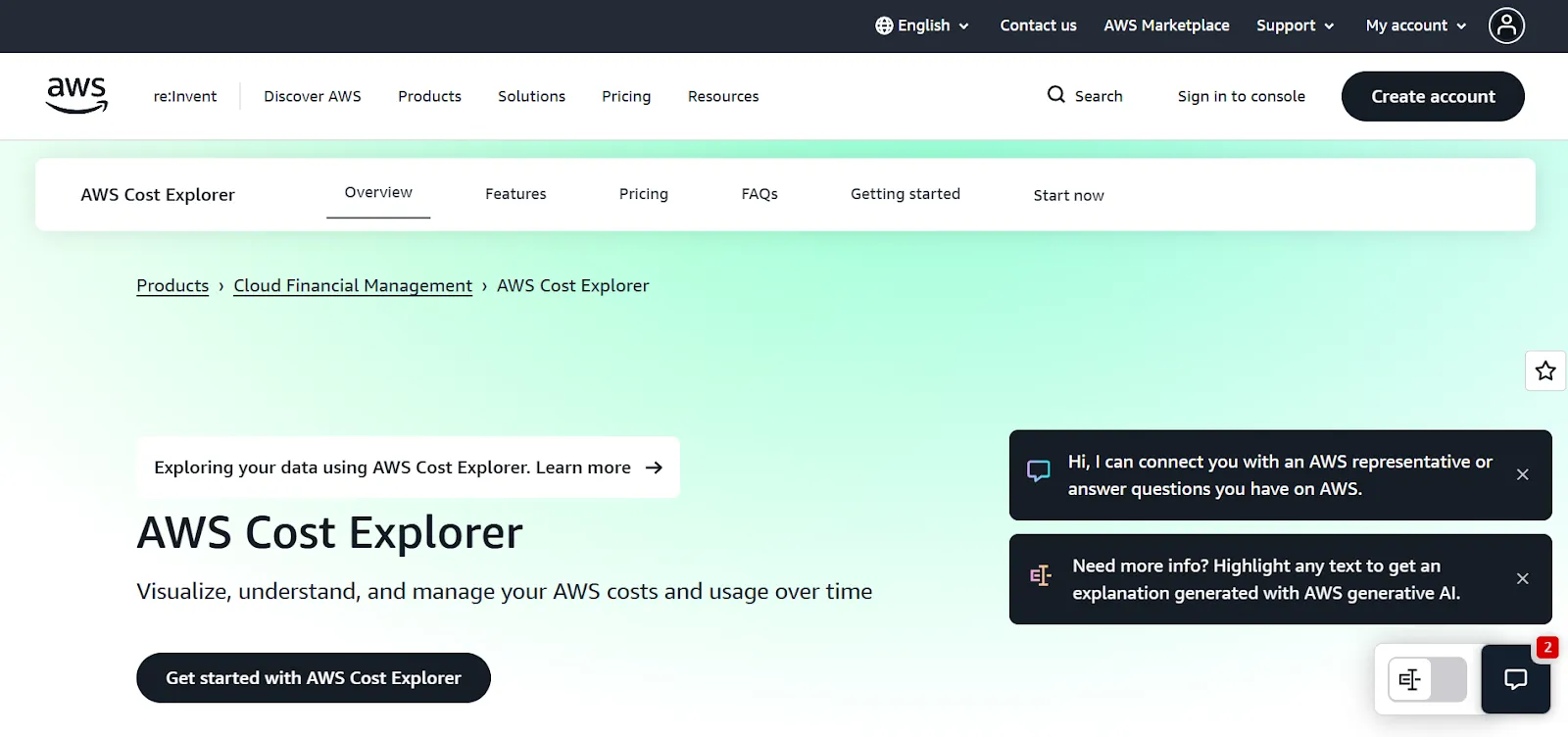1568x737 pixels.
Task: Click the speech bubble icon in chat notification
Action: pos(1038,471)
